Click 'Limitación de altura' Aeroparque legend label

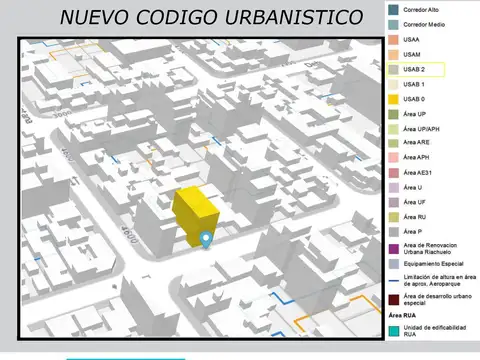[x=440, y=280]
